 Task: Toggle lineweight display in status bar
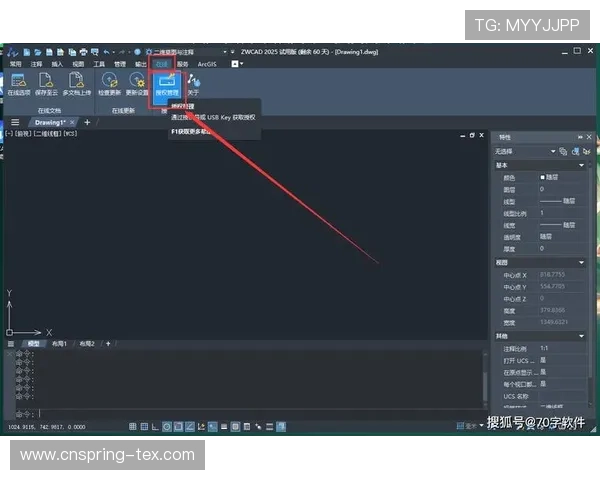(224, 426)
